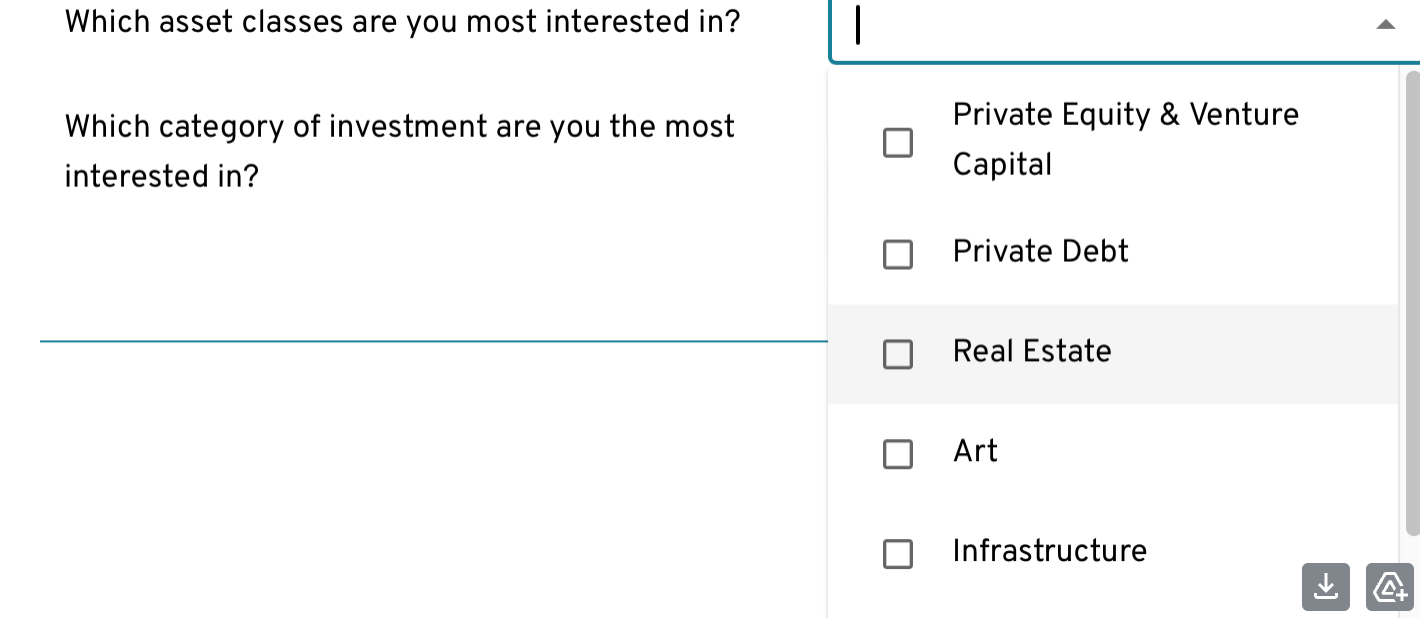Select the "Art" option label

tap(975, 451)
